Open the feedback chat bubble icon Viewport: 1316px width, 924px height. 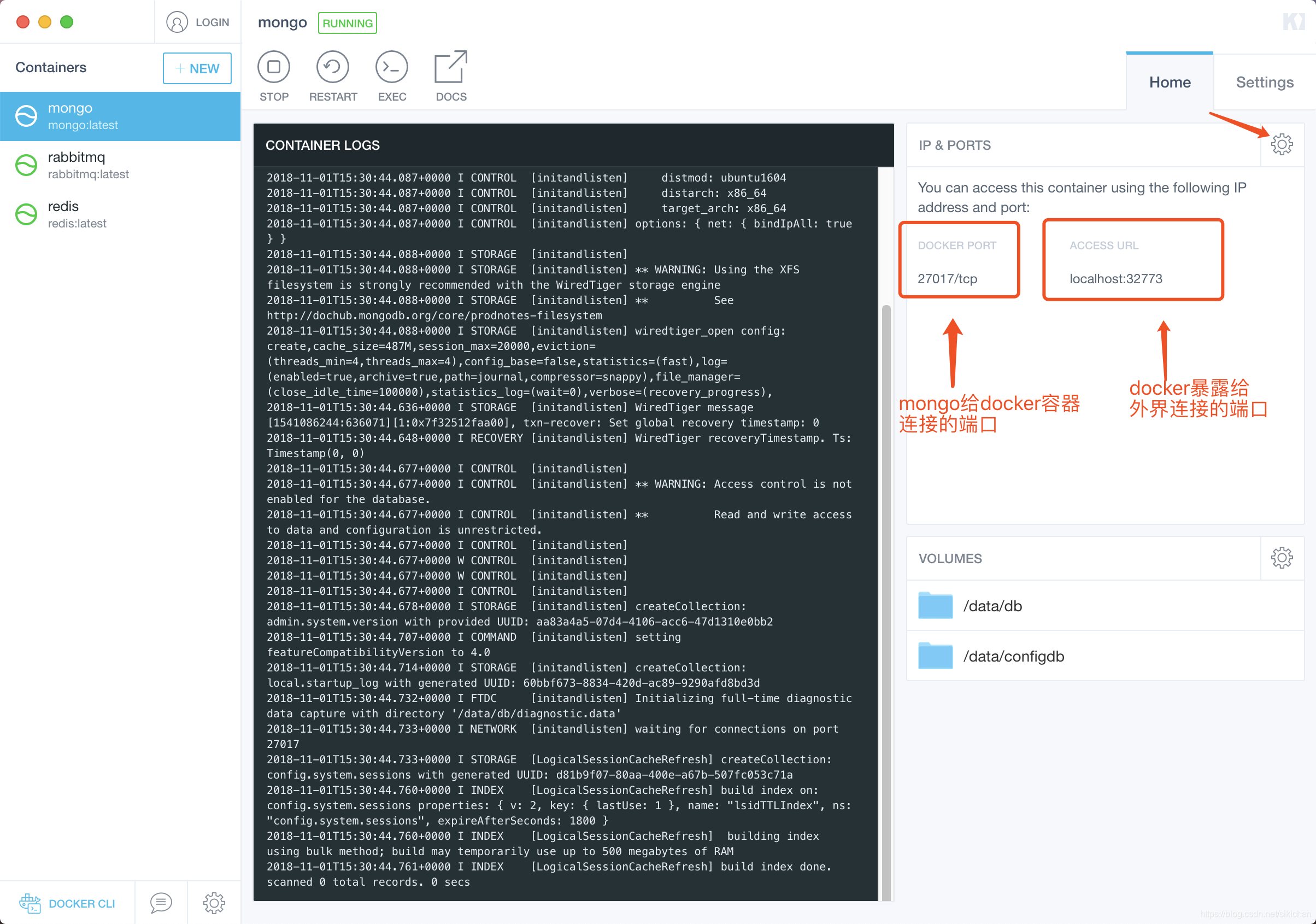pos(161,903)
